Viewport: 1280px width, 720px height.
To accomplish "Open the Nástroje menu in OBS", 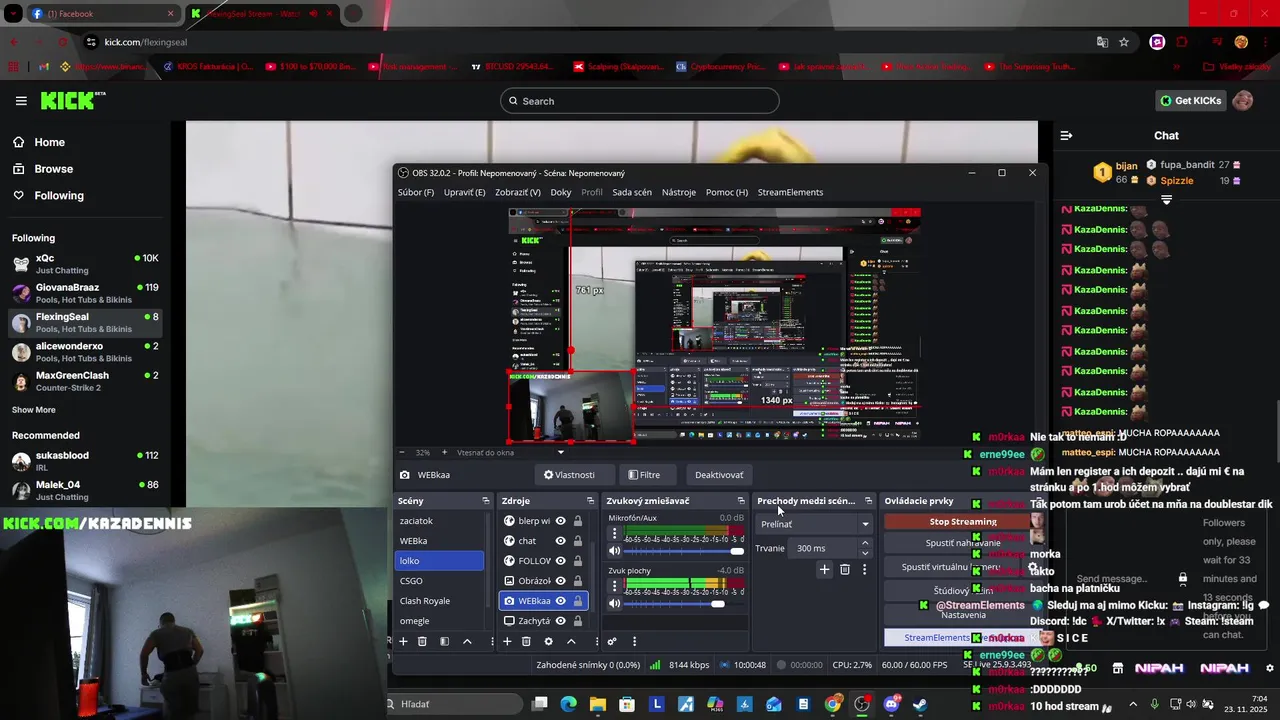I will [679, 192].
